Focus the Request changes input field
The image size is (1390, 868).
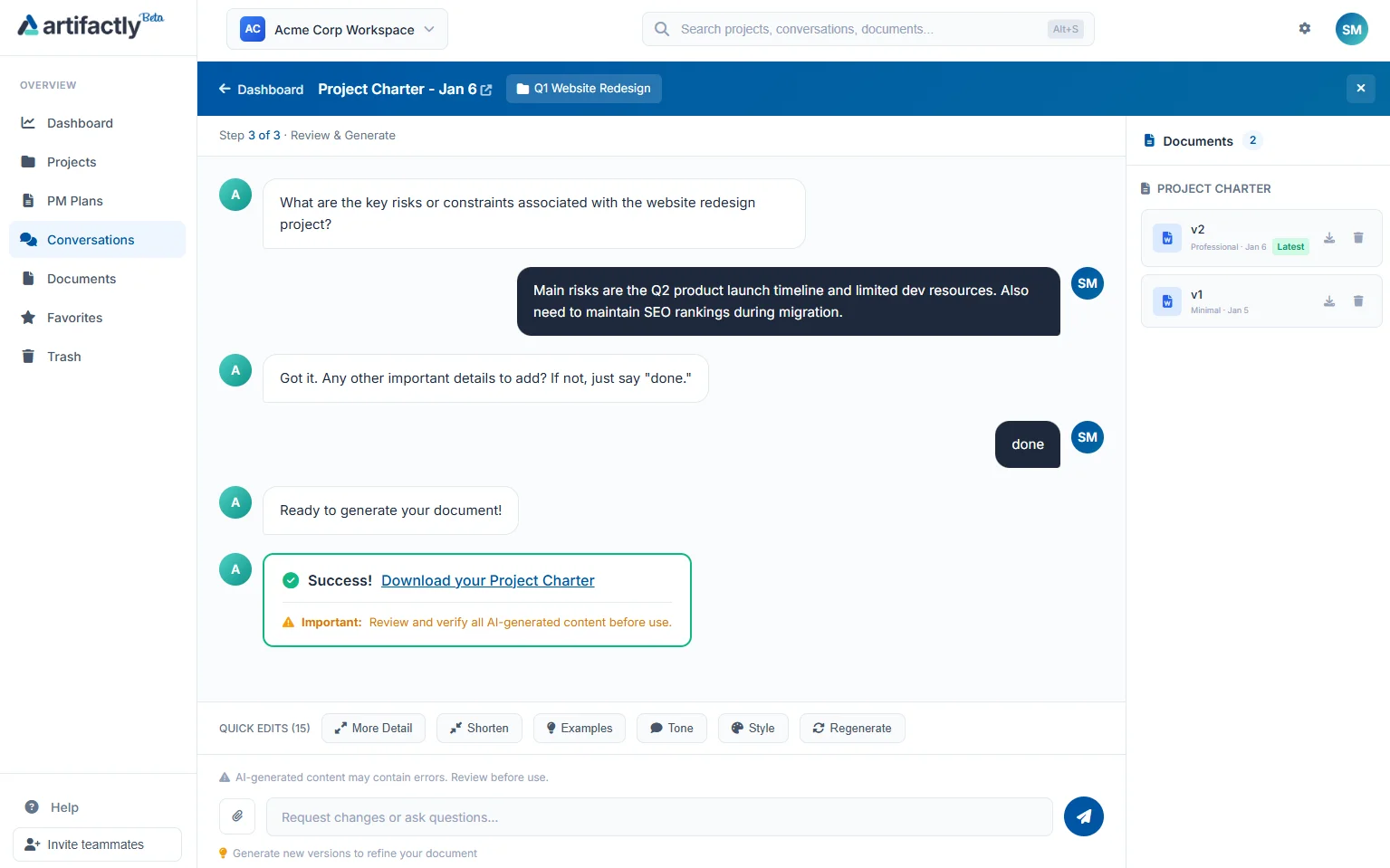coord(659,816)
